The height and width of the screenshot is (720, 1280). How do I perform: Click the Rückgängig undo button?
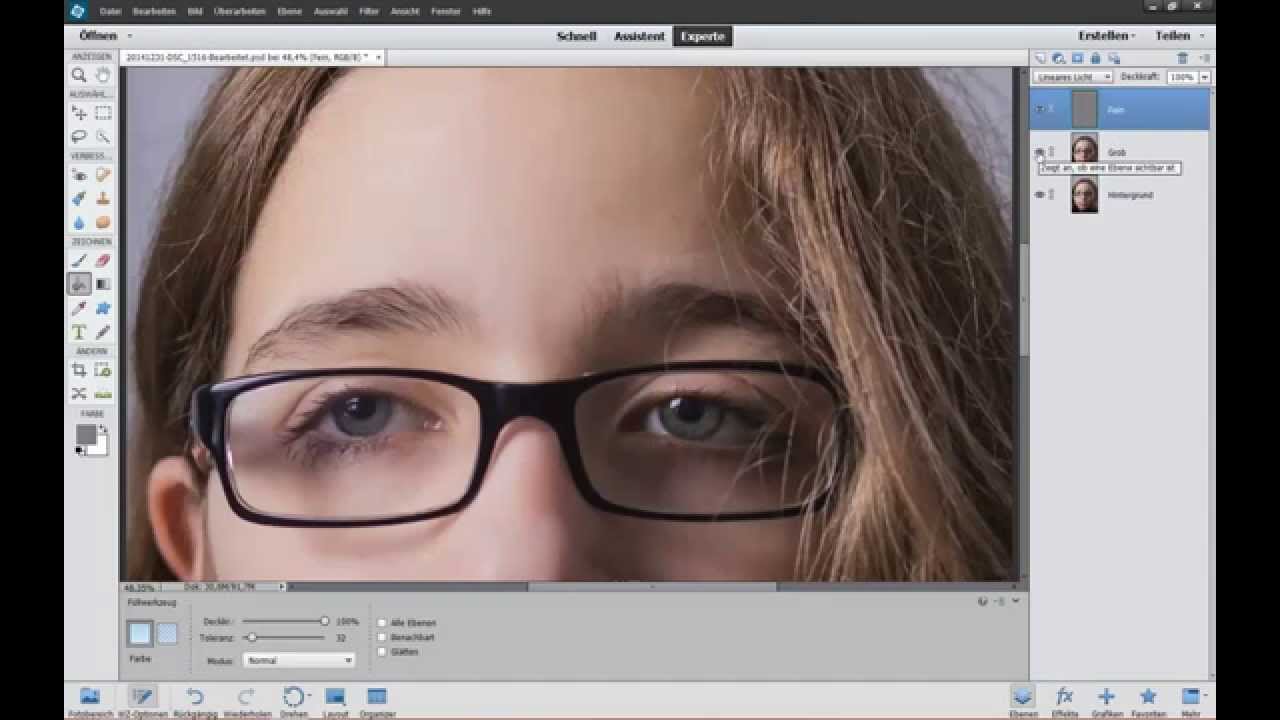click(x=195, y=701)
